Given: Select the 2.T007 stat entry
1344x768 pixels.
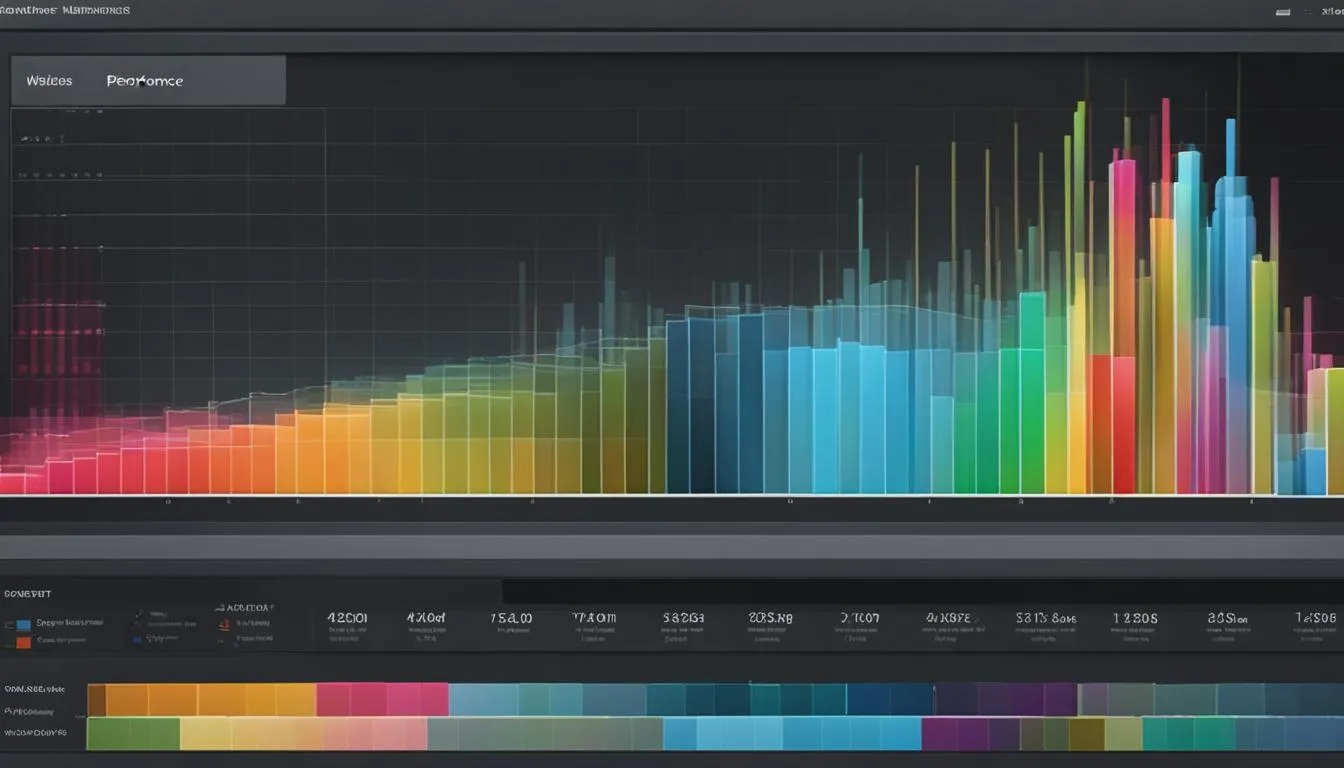Looking at the screenshot, I should point(859,618).
